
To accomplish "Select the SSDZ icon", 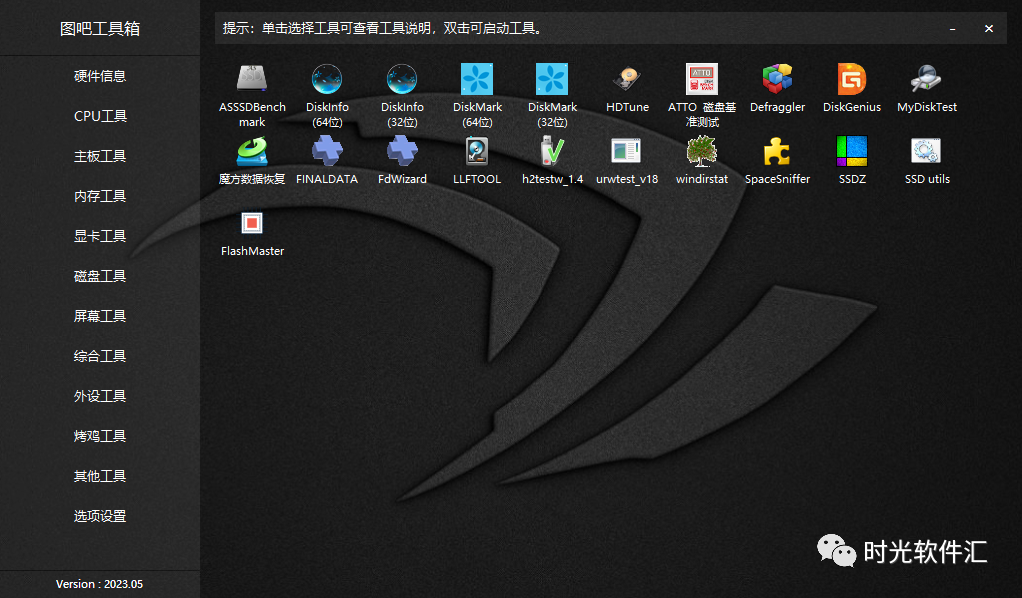I will (852, 151).
